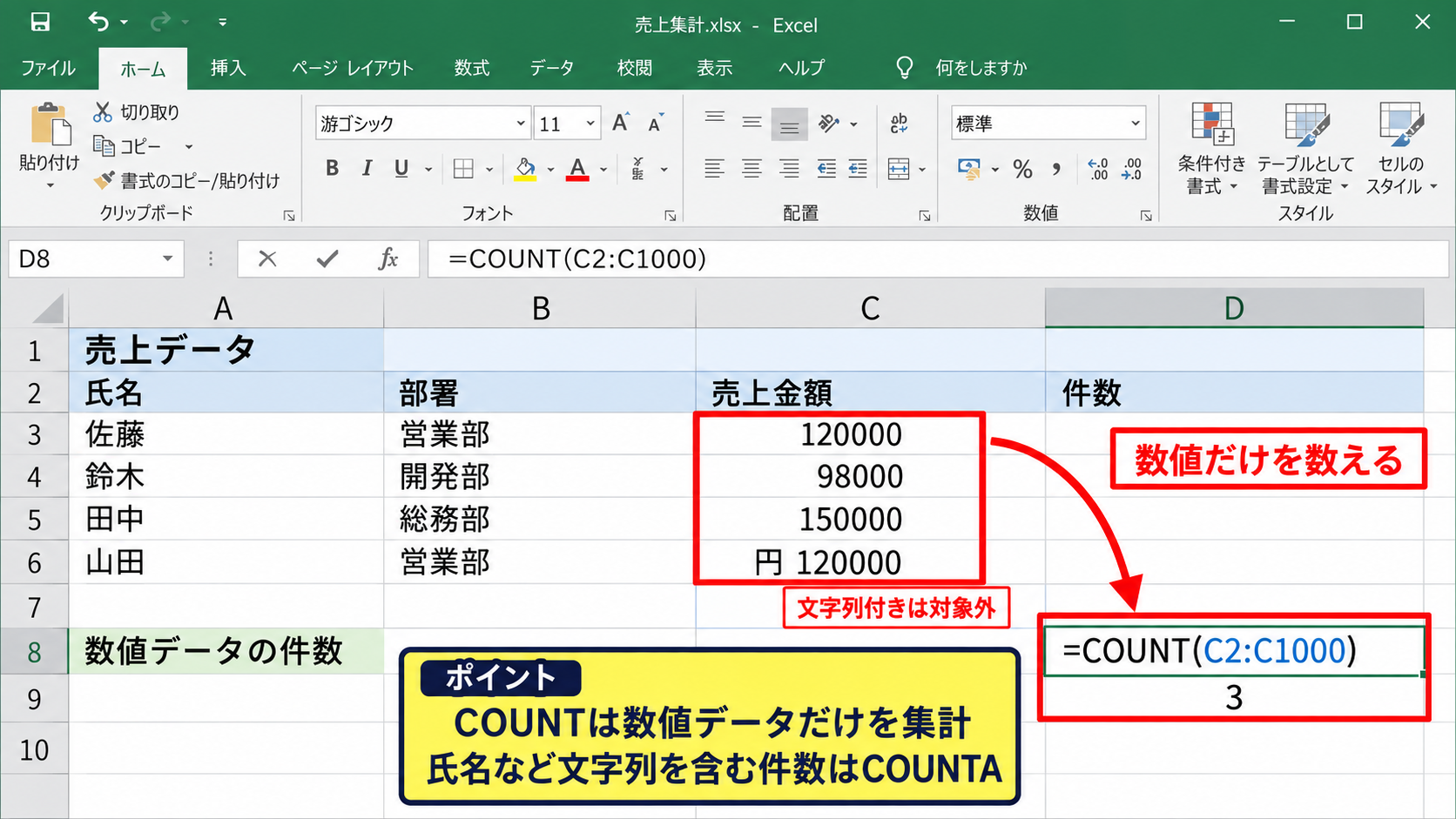Open the text orientation tool
Screen dimensions: 1456x819
click(829, 124)
